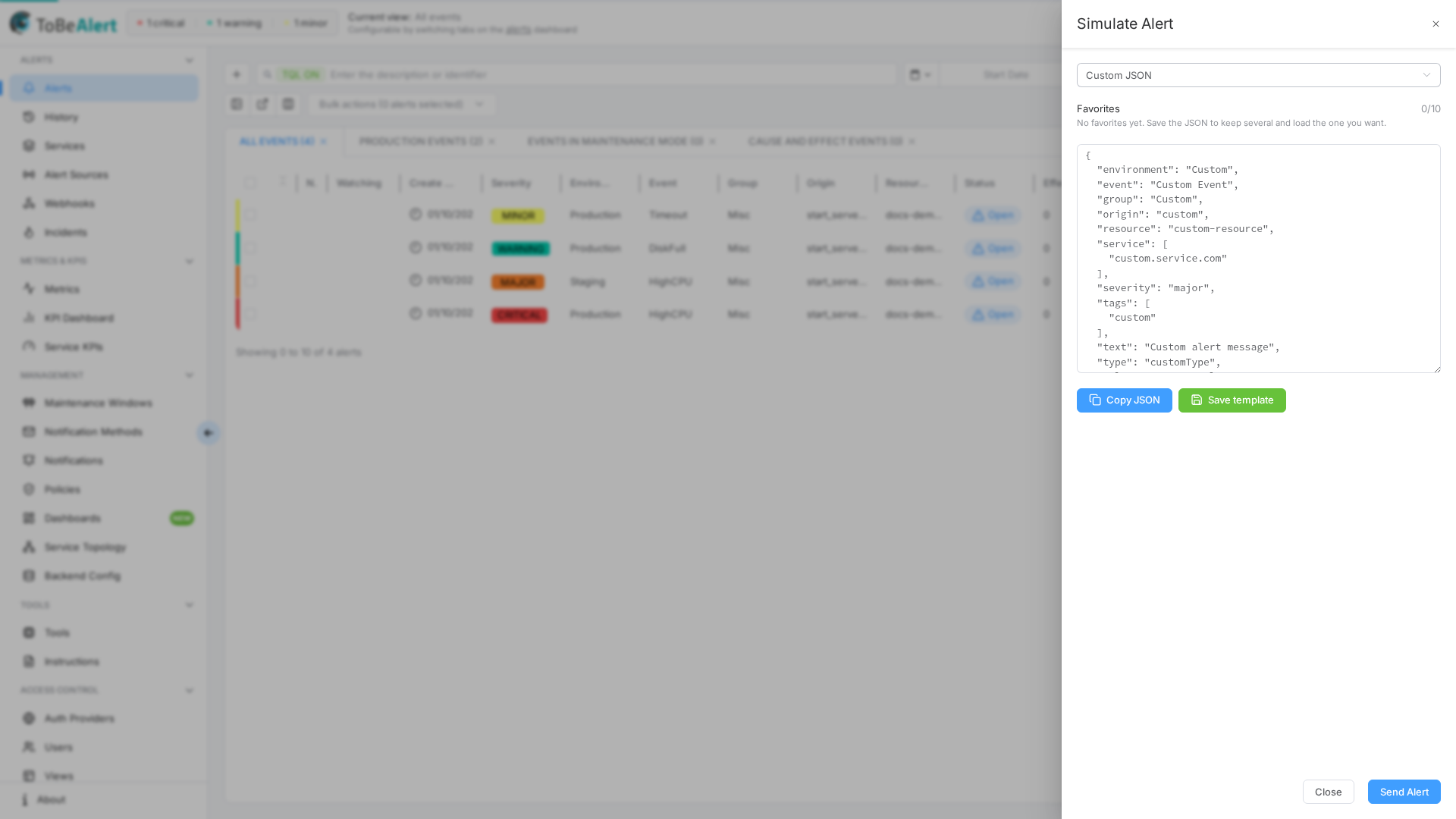Screen dimensions: 1456x819
Task: Click the Policies sidebar icon
Action: (x=29, y=489)
